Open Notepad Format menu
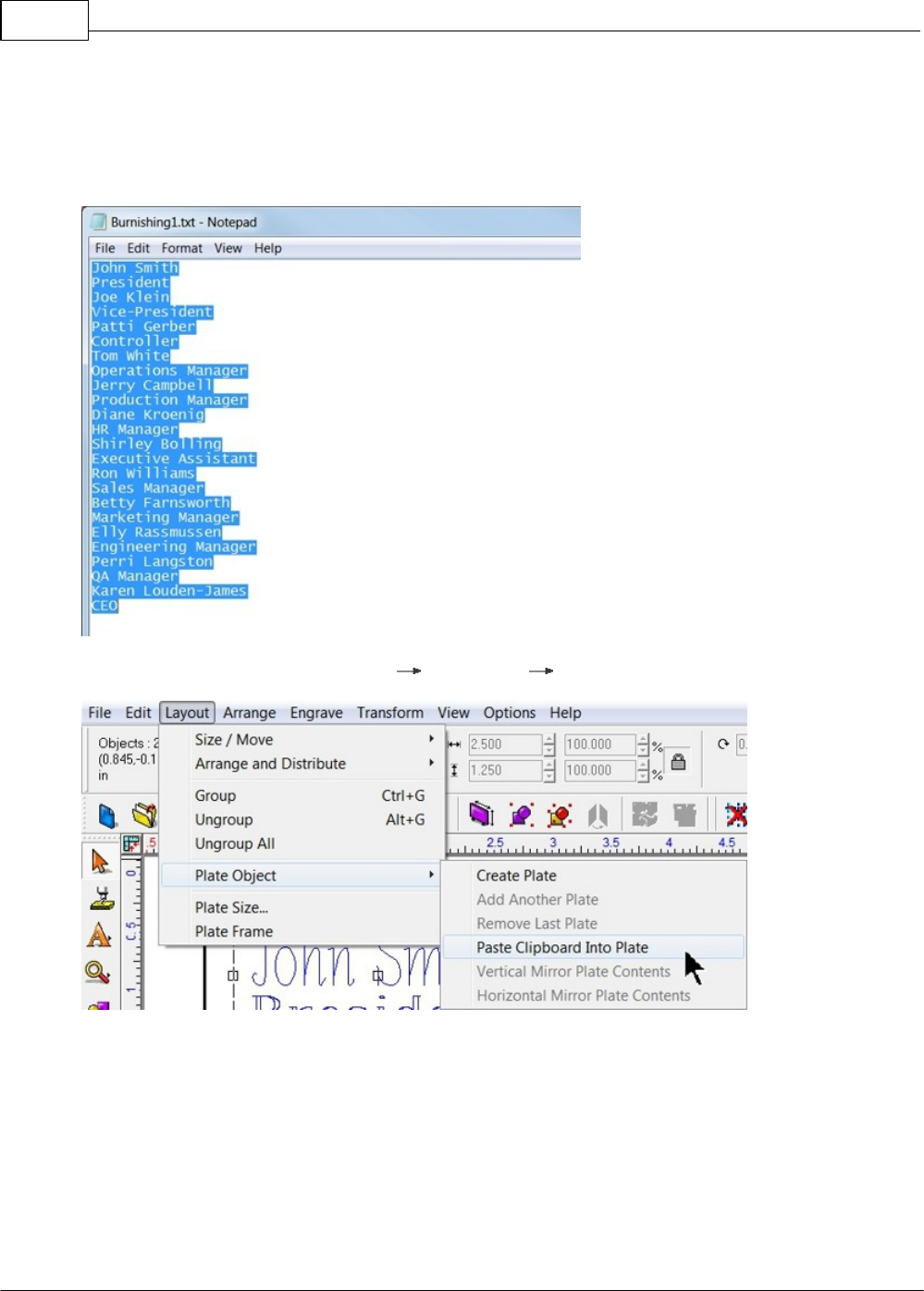This screenshot has width=924, height=1291. coord(182,249)
